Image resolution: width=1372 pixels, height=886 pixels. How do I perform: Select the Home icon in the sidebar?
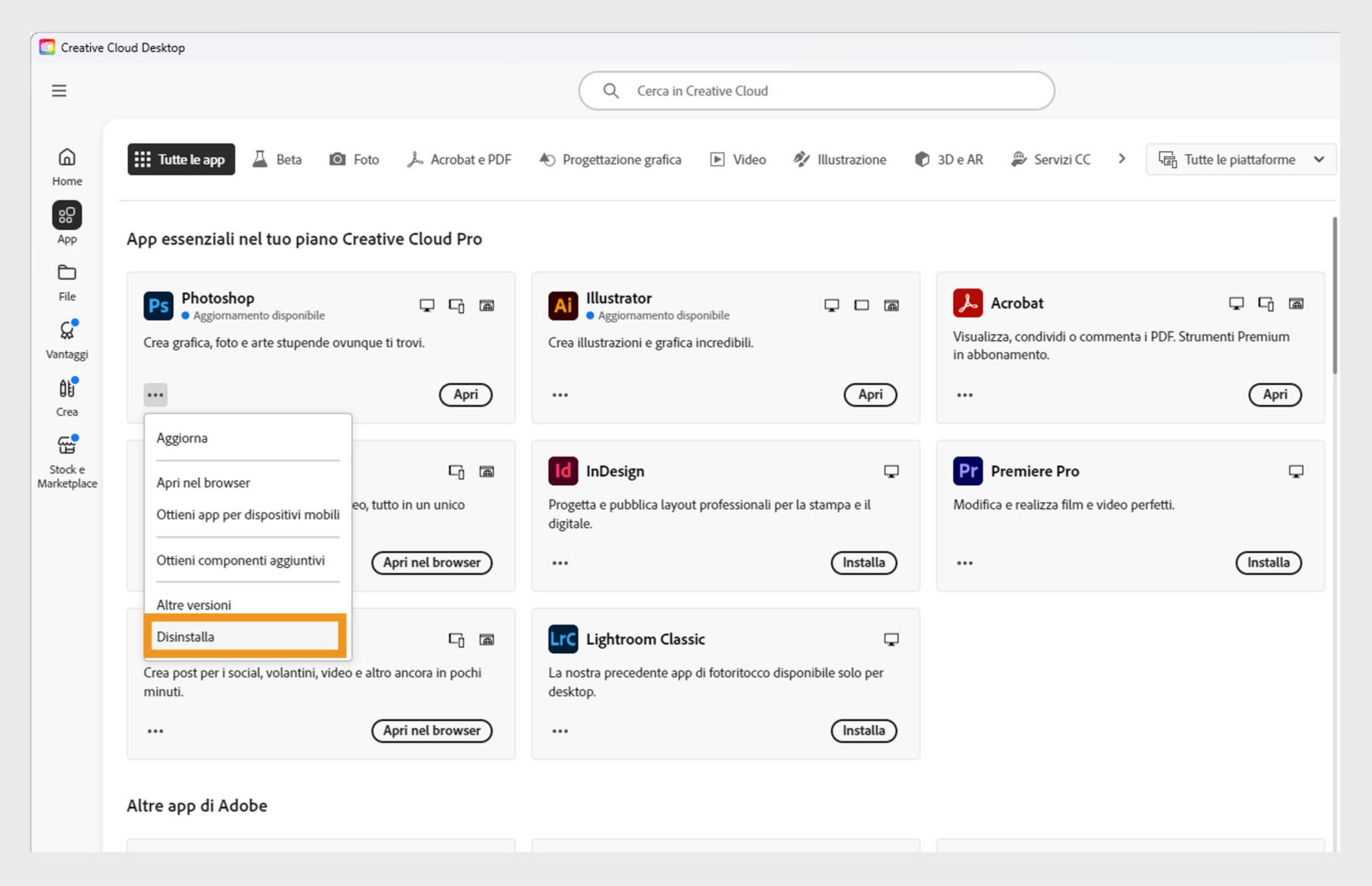click(x=66, y=164)
